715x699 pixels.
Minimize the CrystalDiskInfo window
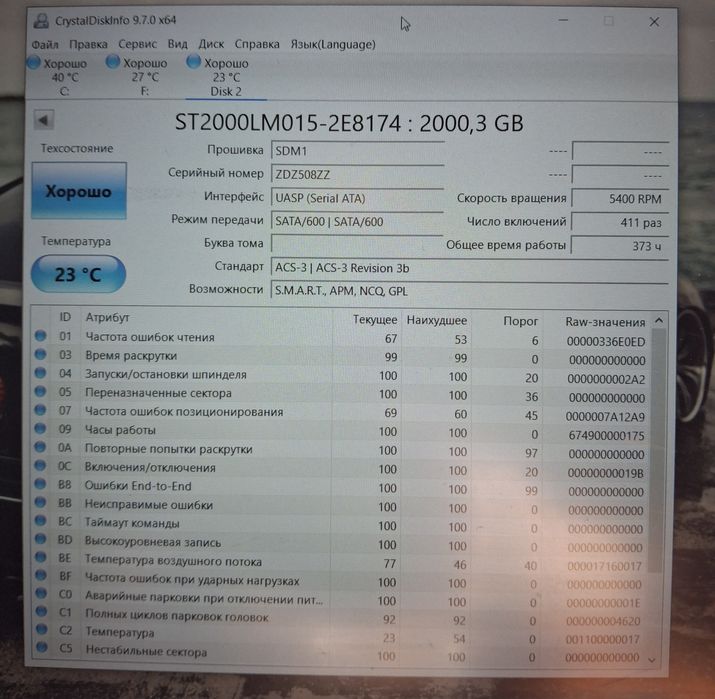click(x=564, y=20)
